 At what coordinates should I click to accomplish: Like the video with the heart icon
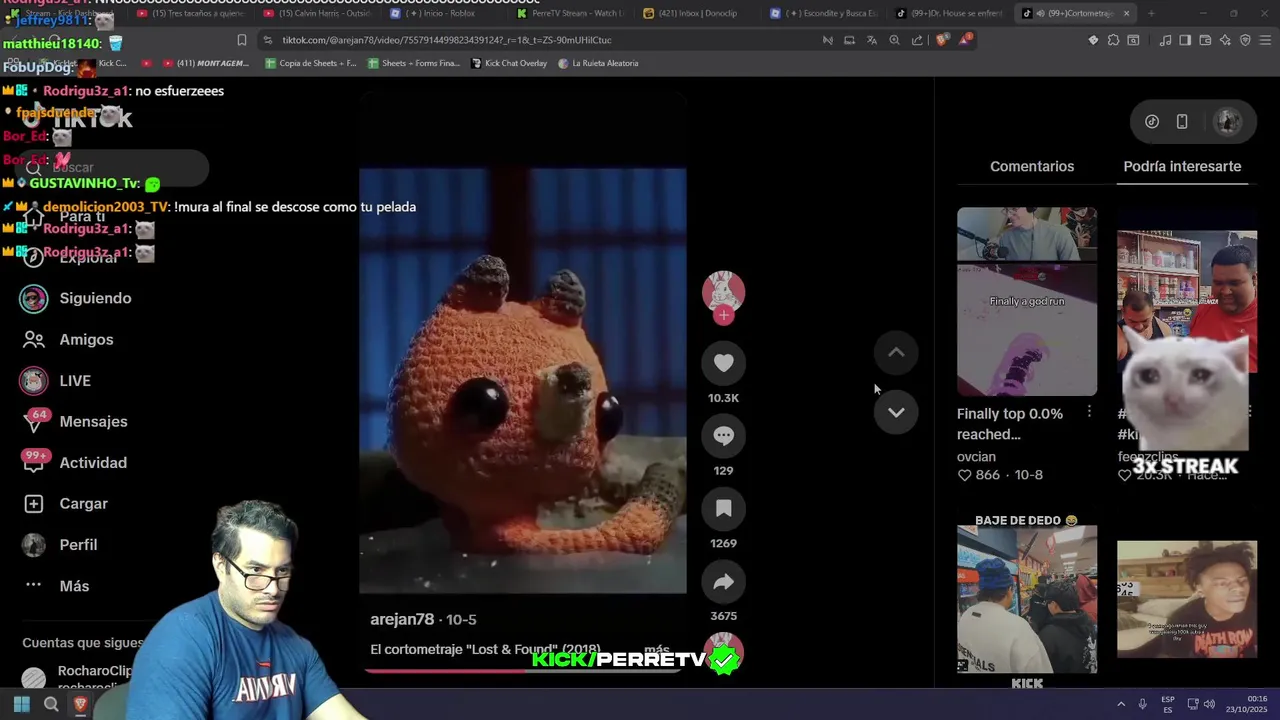723,364
